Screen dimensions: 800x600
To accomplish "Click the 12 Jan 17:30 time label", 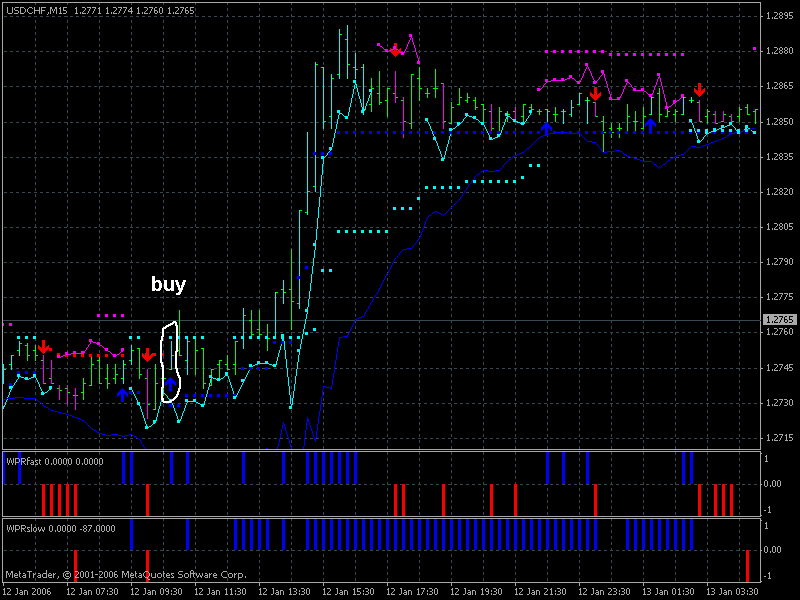I will [412, 592].
